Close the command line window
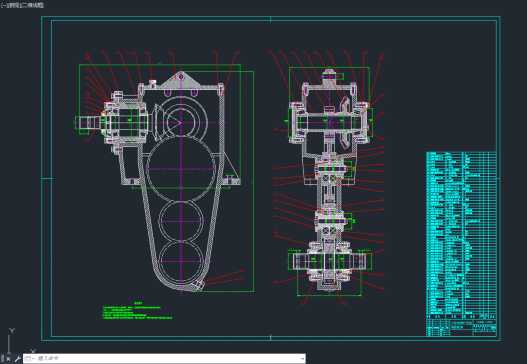 (x=8, y=359)
